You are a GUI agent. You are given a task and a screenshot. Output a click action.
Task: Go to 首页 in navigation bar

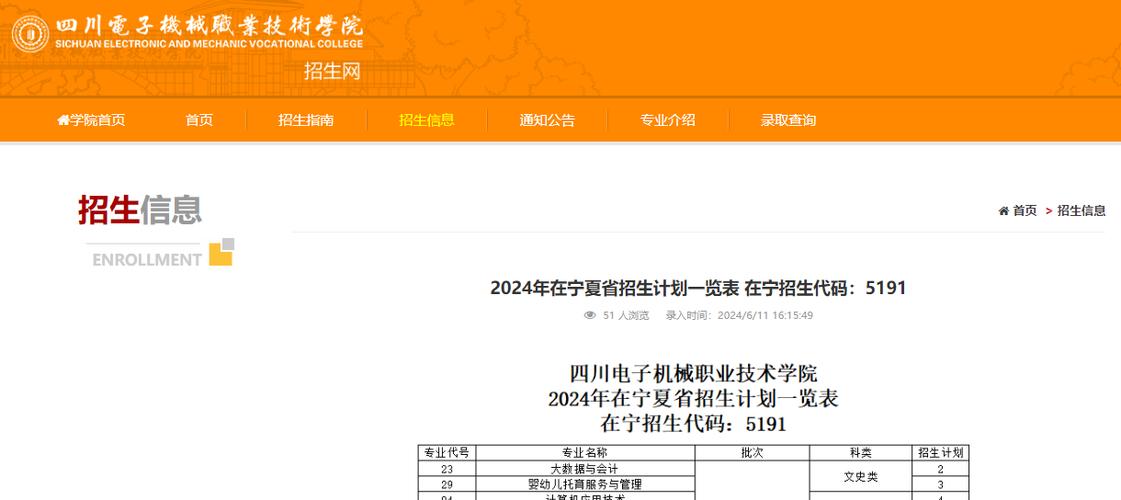pos(199,120)
